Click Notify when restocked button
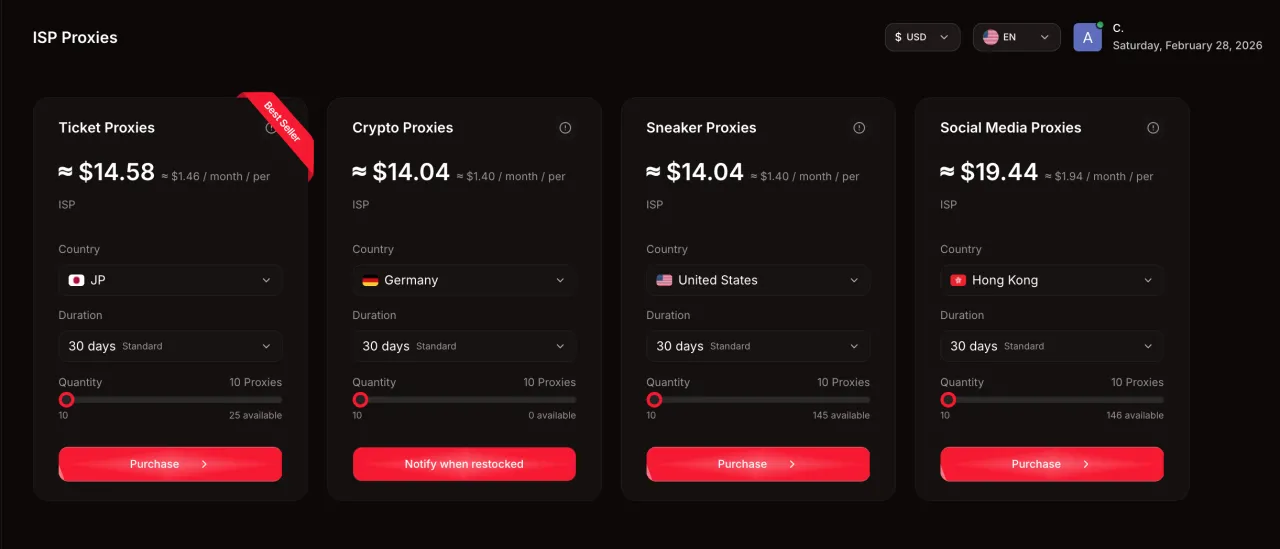 [464, 464]
